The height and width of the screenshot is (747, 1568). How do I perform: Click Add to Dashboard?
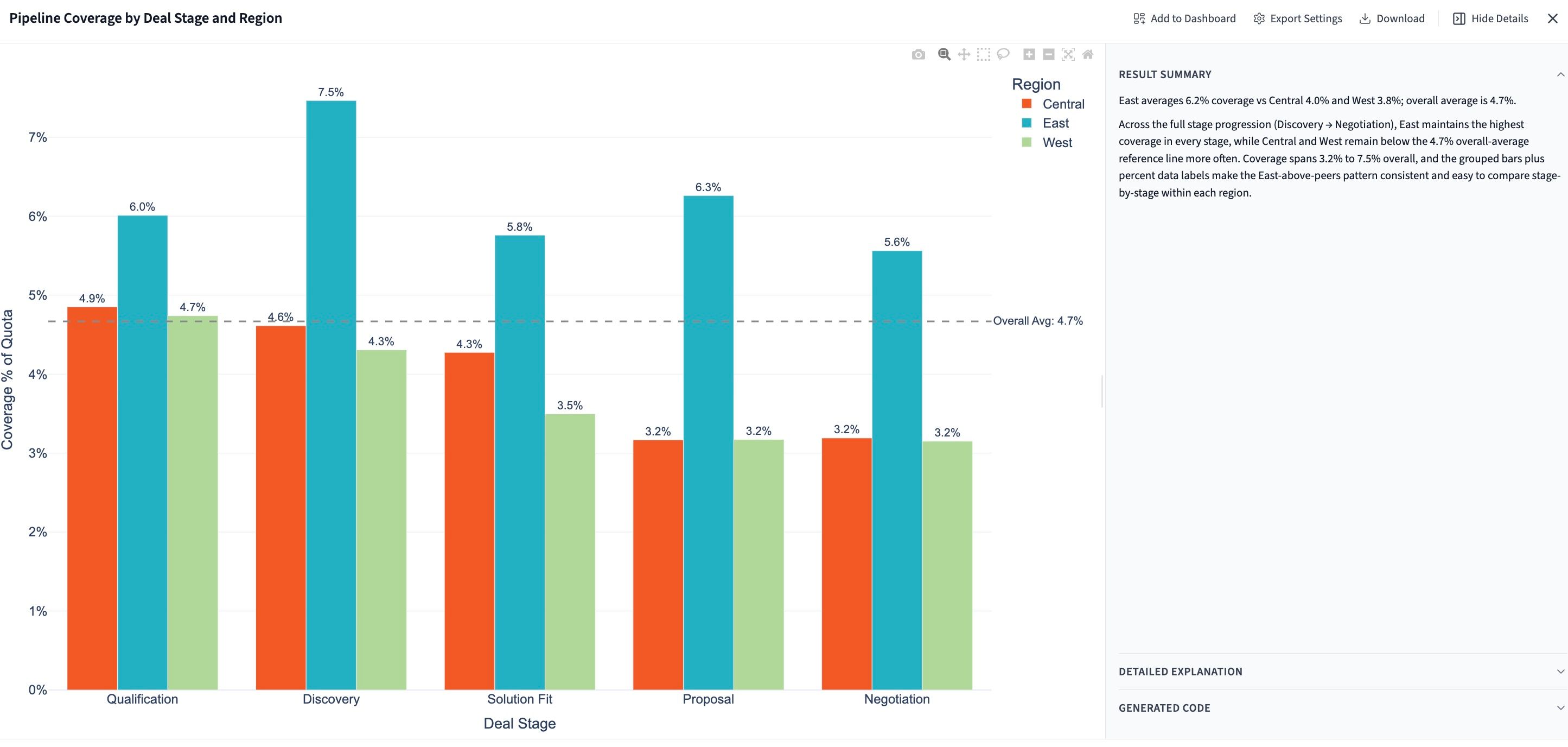point(1184,18)
